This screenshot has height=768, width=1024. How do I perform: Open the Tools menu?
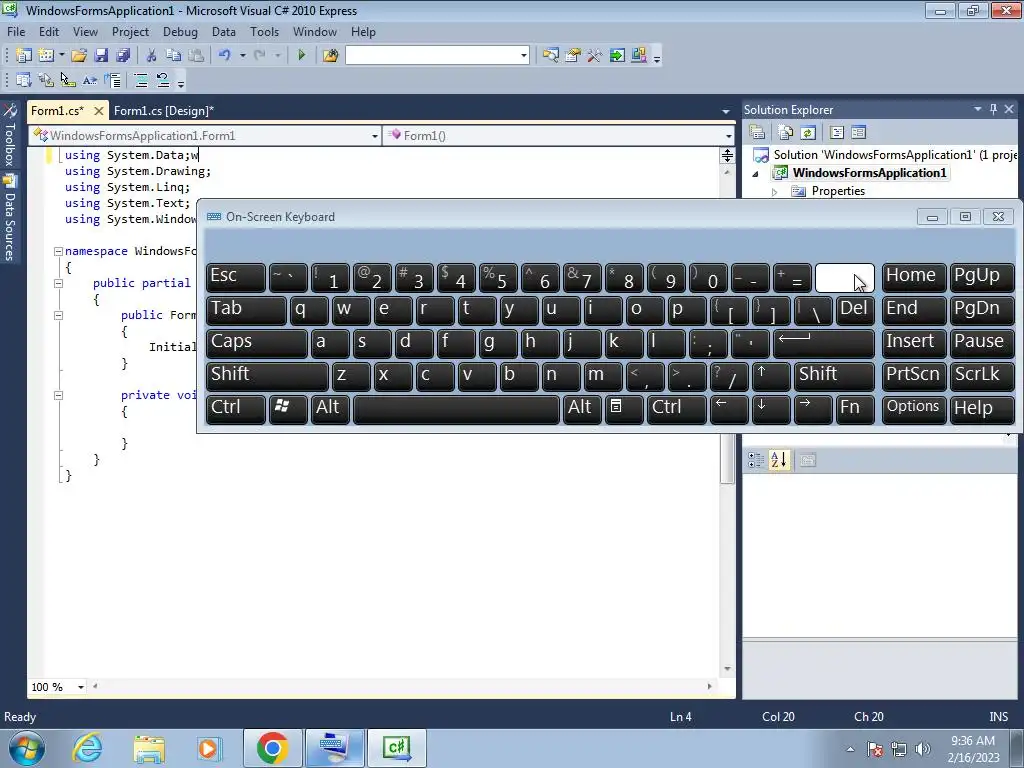tap(264, 32)
